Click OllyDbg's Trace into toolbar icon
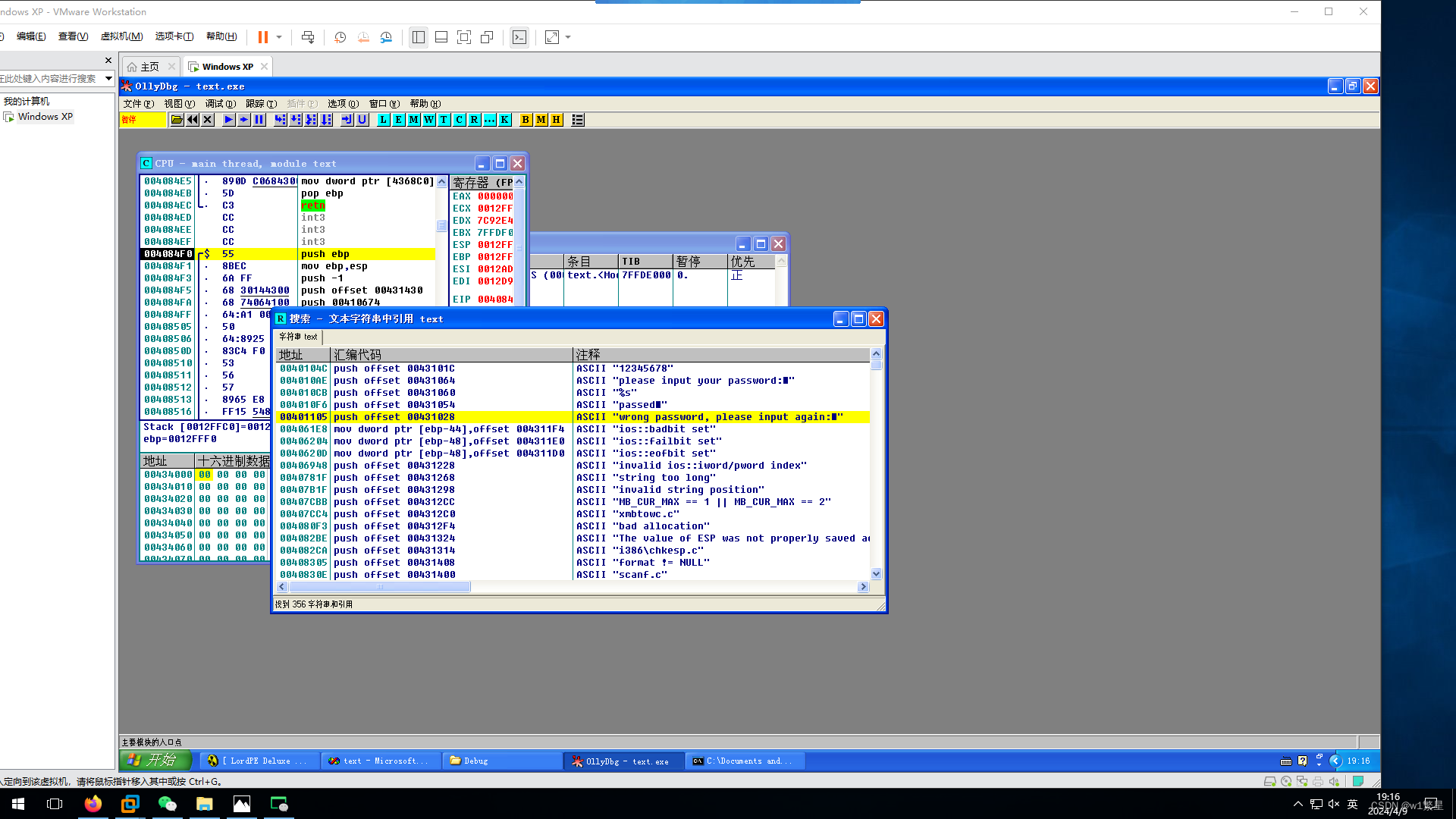 tap(311, 120)
